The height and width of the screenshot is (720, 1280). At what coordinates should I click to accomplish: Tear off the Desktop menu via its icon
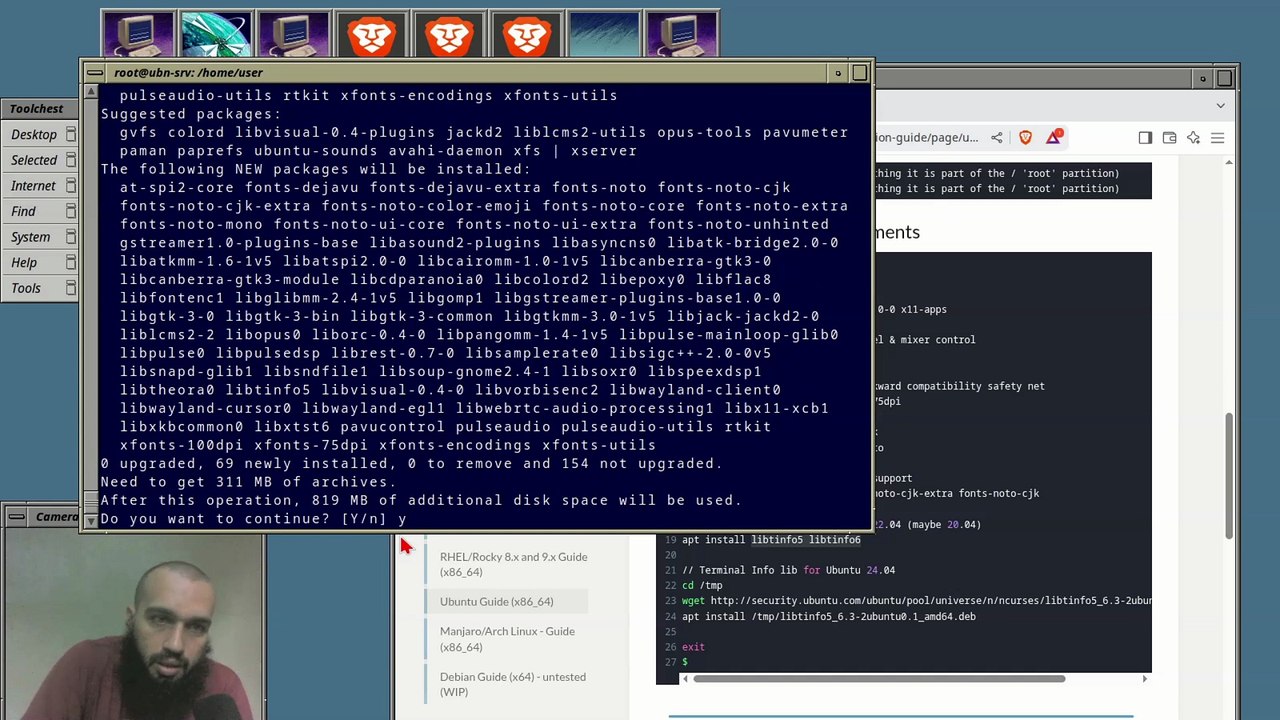pos(70,134)
